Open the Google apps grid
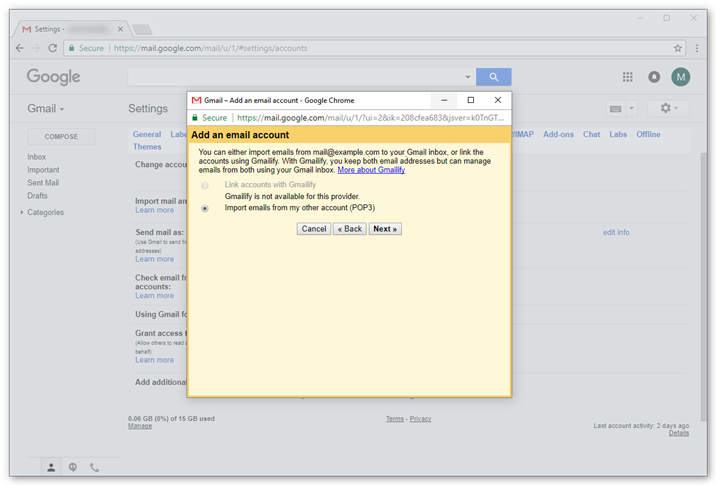This screenshot has width=716, height=485. pyautogui.click(x=628, y=77)
